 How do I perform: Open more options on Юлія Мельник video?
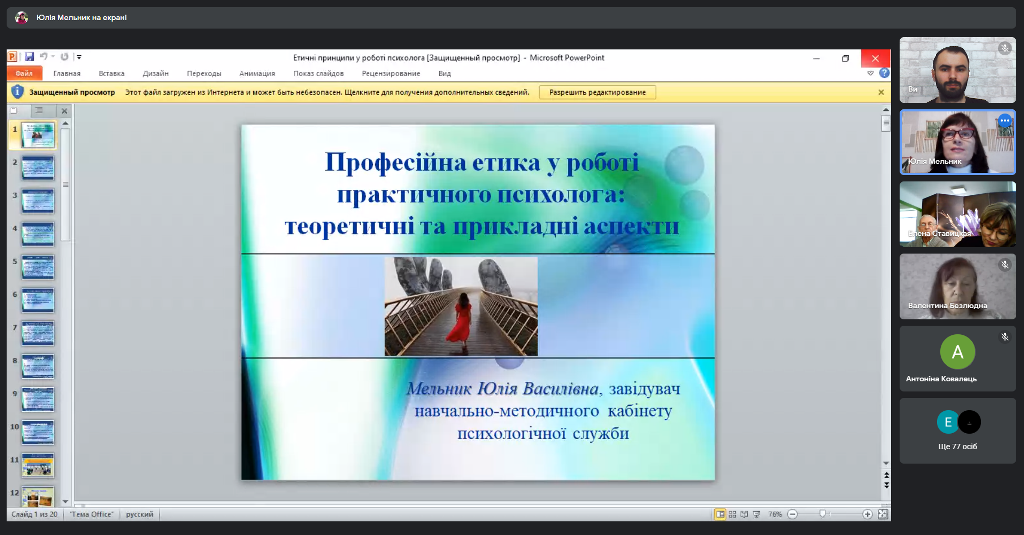[x=1005, y=120]
